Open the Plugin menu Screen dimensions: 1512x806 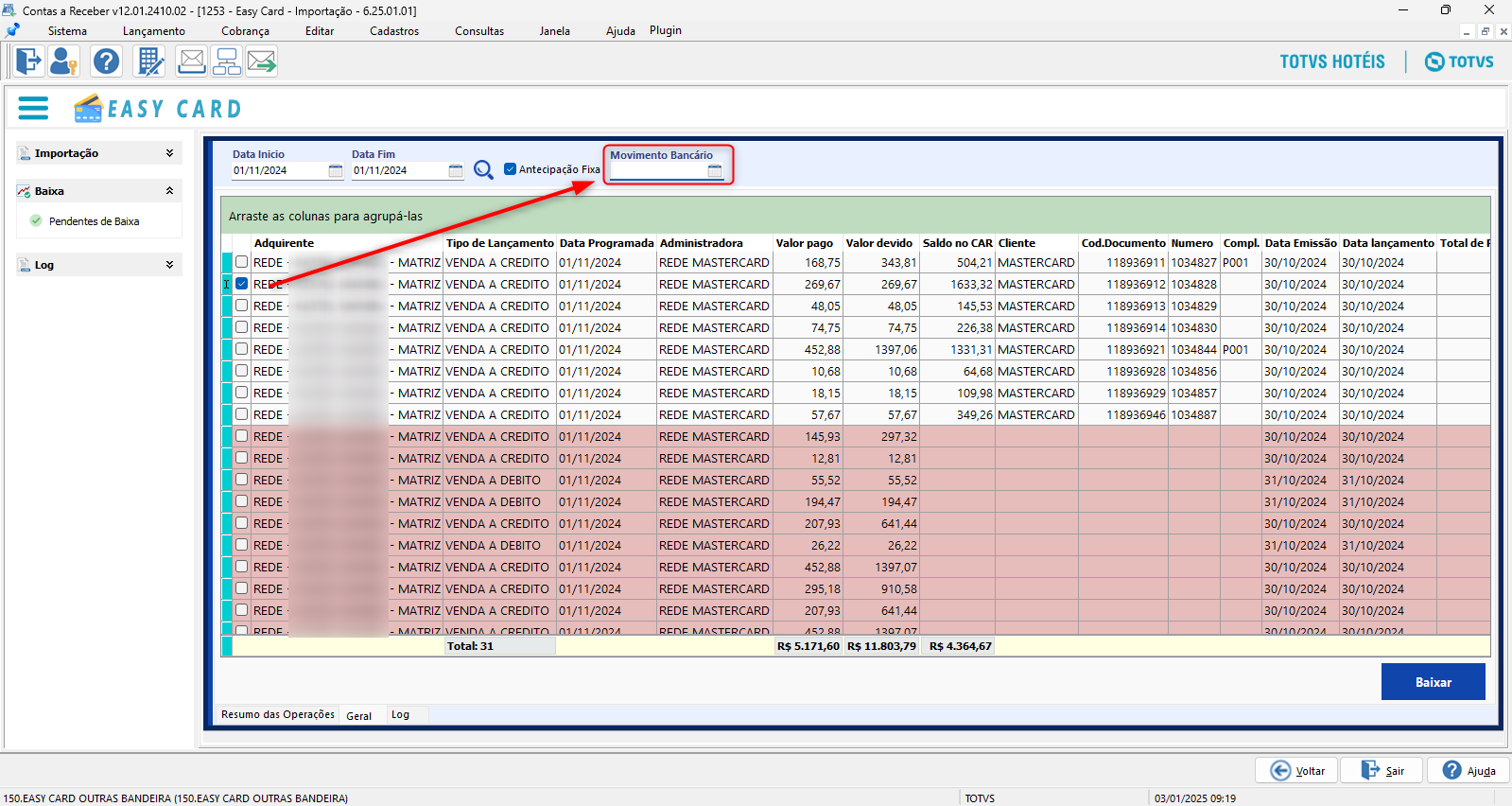[x=666, y=30]
